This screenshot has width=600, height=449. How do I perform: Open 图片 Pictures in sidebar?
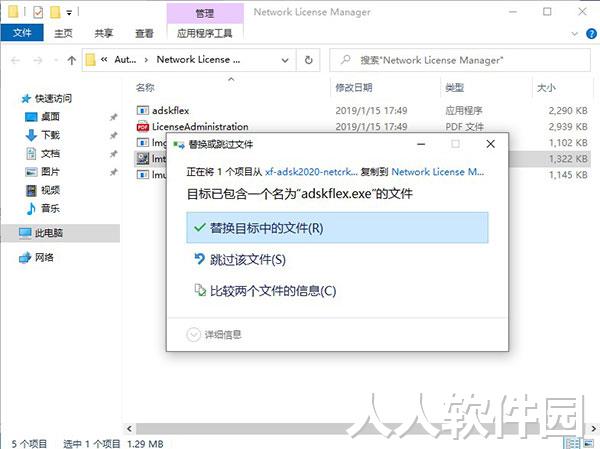50,171
